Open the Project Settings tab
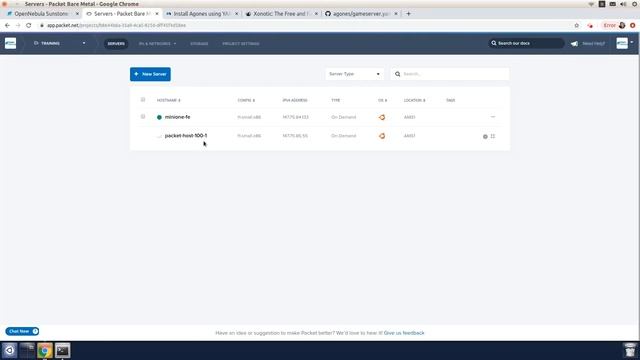640x360 pixels. [x=240, y=44]
